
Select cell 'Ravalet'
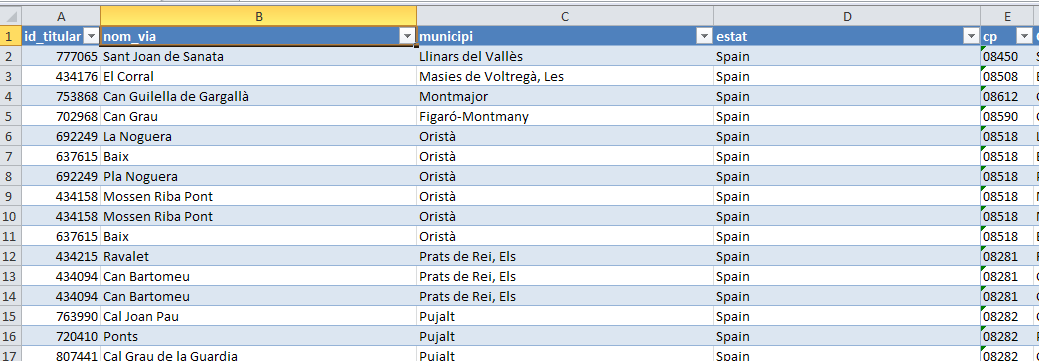pyautogui.click(x=258, y=256)
